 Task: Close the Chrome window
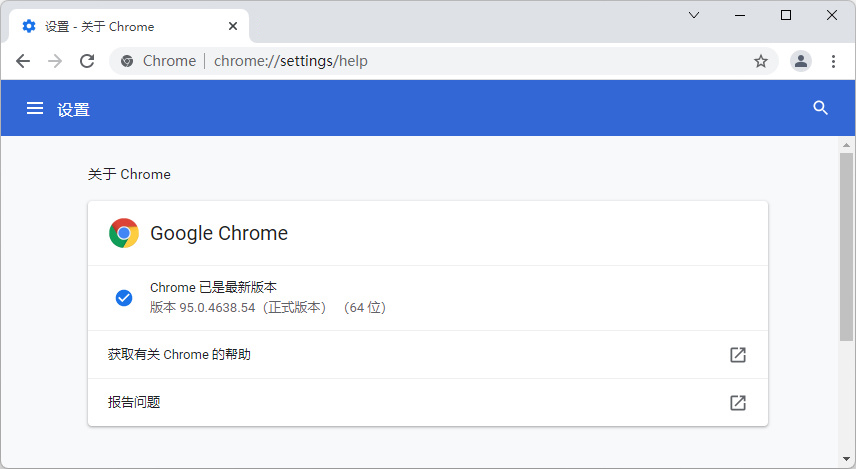tap(831, 15)
